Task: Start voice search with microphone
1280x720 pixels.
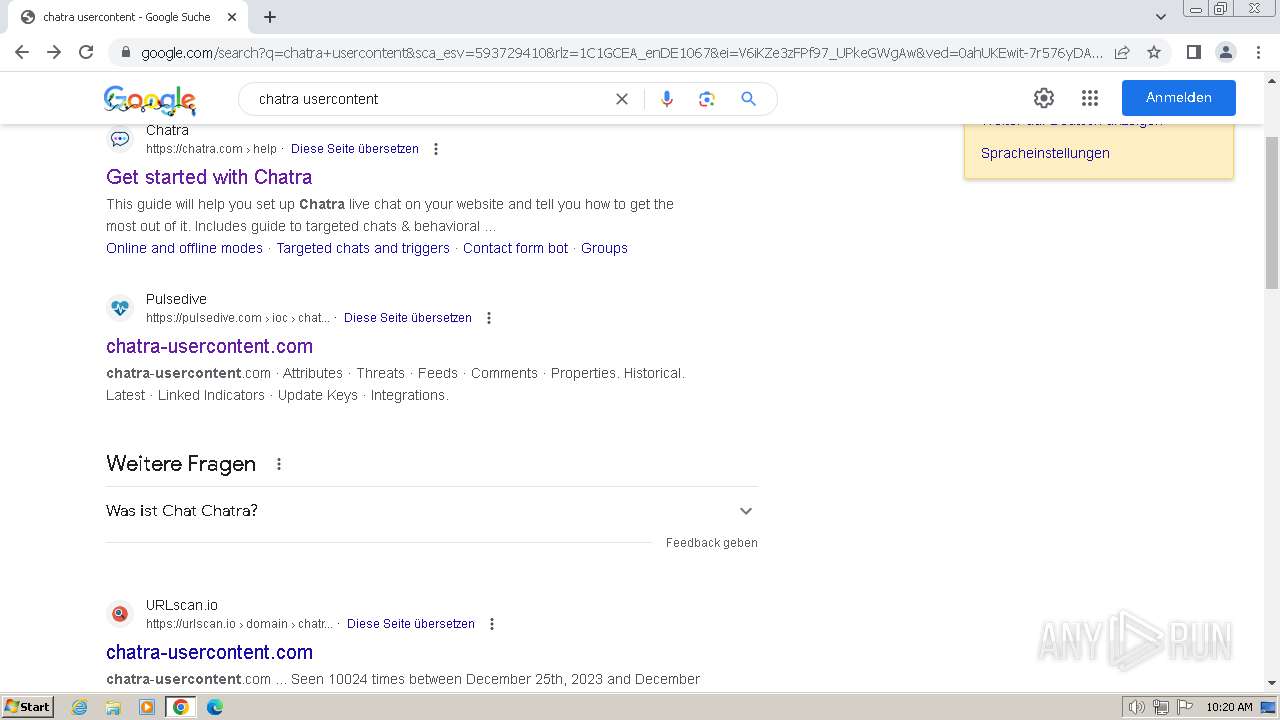Action: (x=667, y=99)
